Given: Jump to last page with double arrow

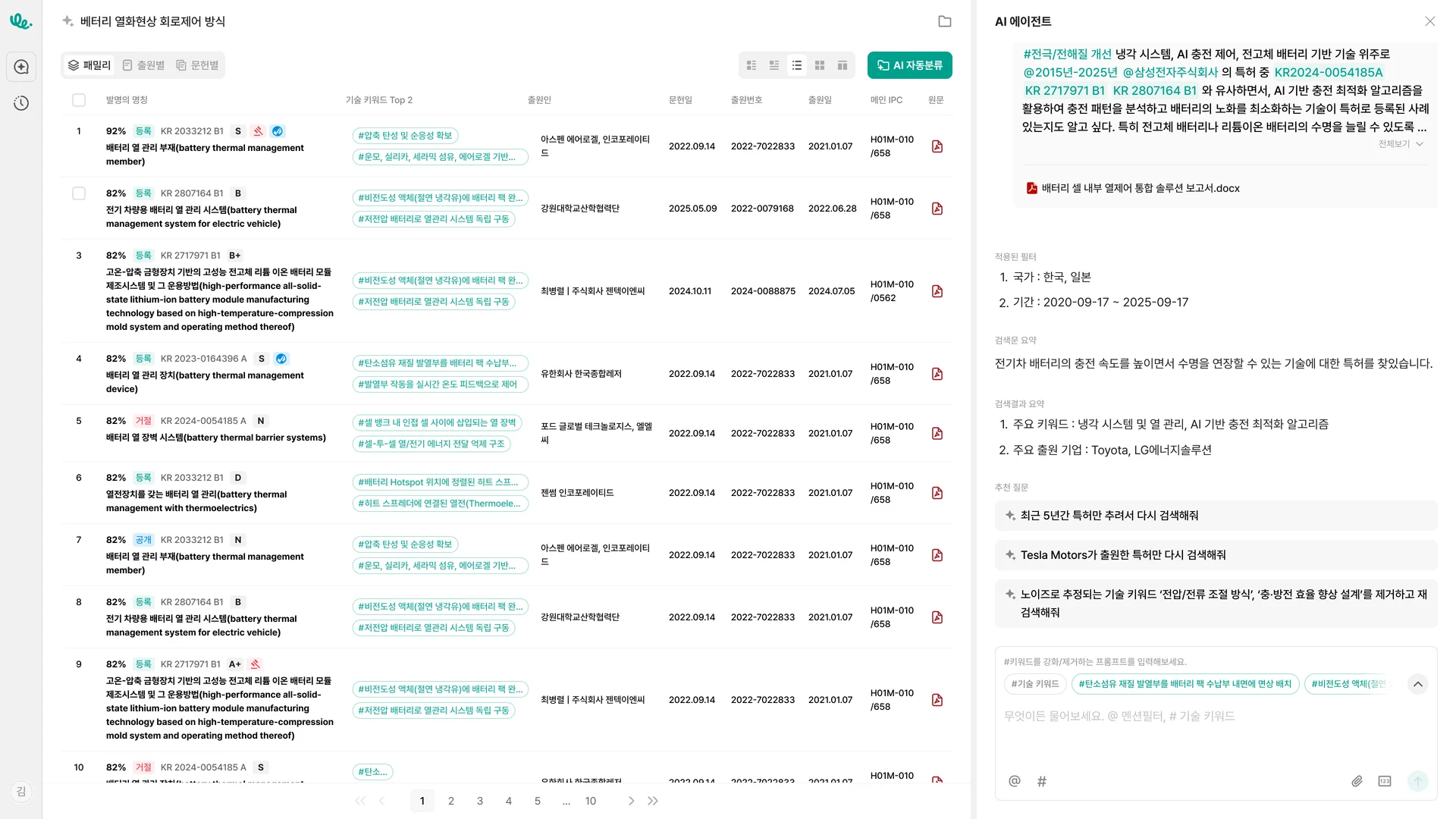Looking at the screenshot, I should [x=653, y=801].
